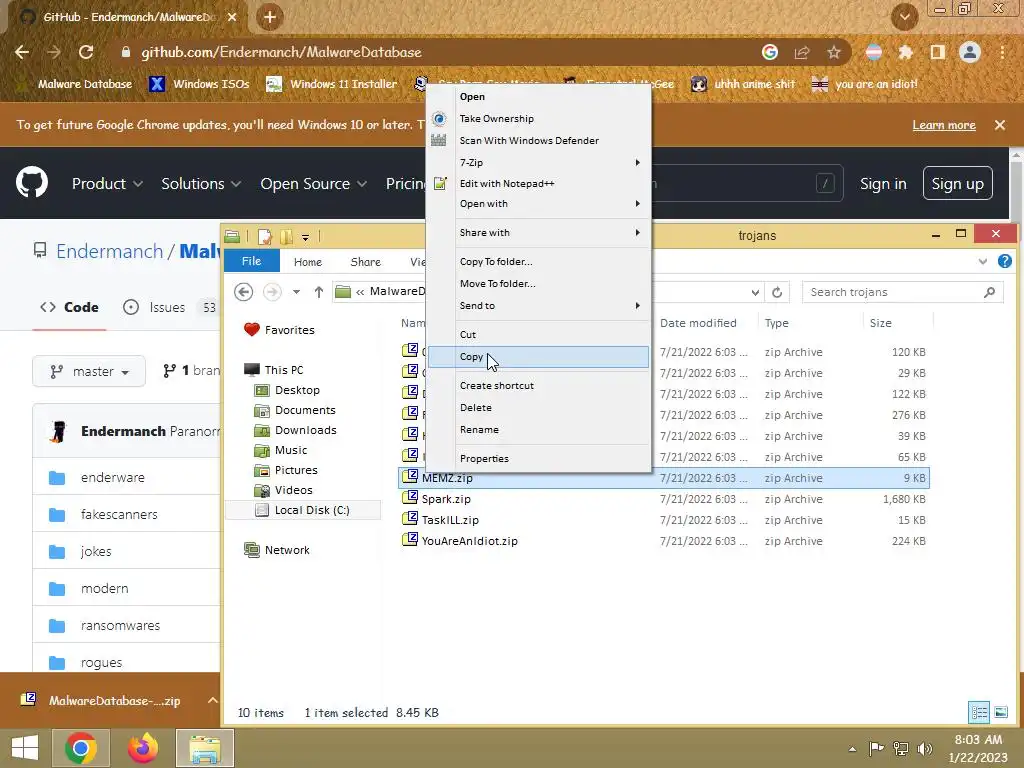Image resolution: width=1024 pixels, height=768 pixels.
Task: Click the Explorer back arrow button
Action: [244, 292]
